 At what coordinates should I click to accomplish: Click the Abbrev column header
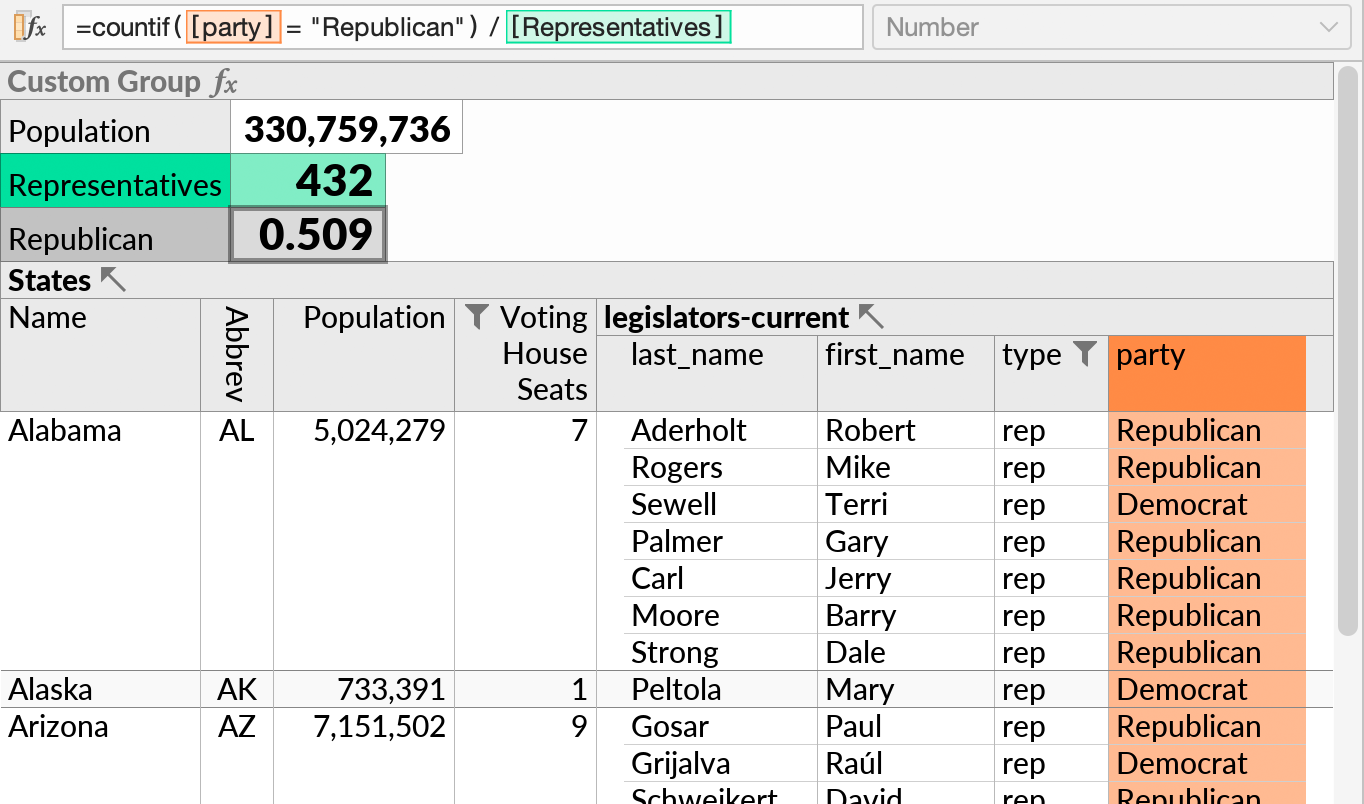(236, 354)
